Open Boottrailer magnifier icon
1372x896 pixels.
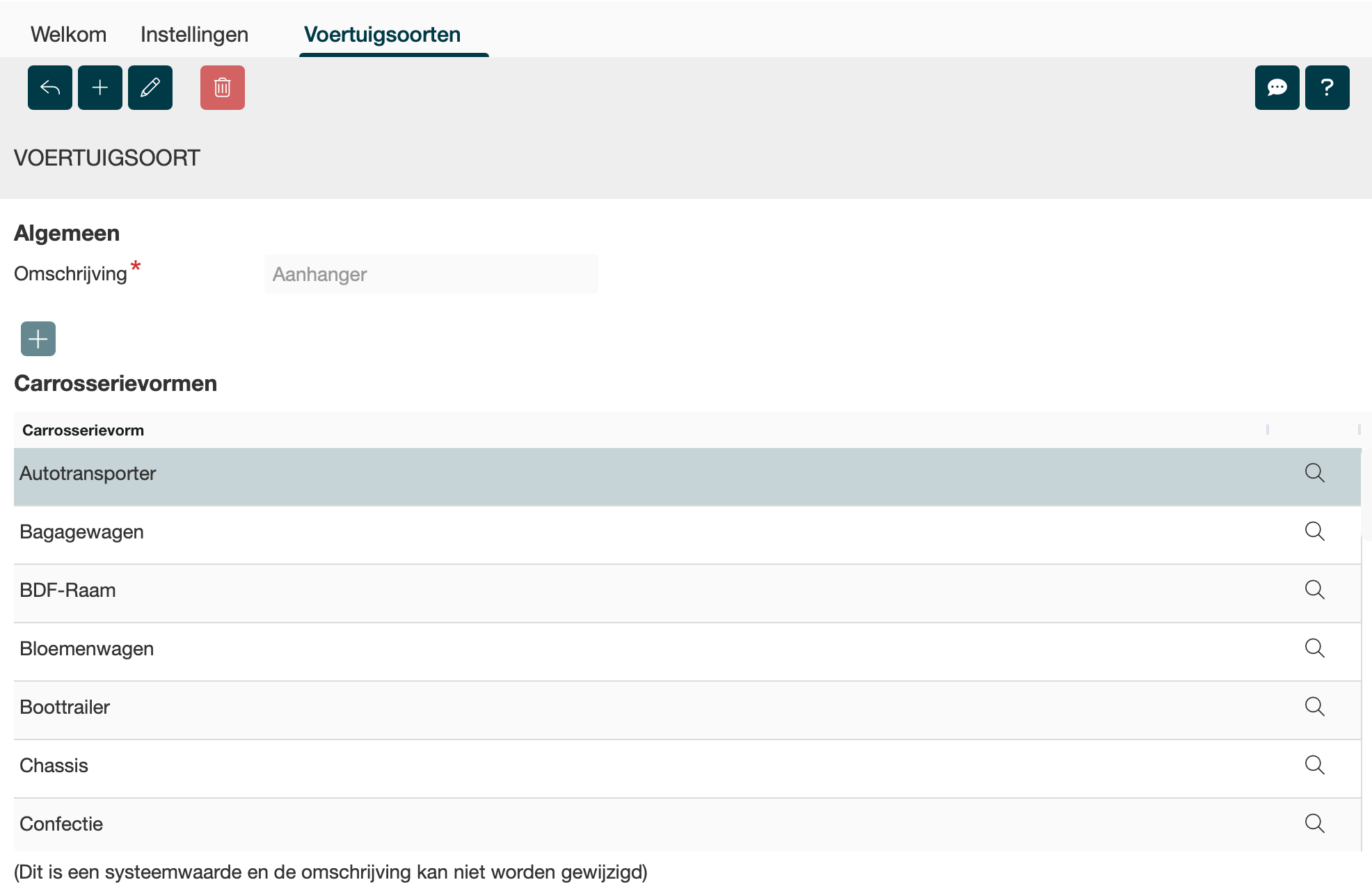coord(1314,707)
